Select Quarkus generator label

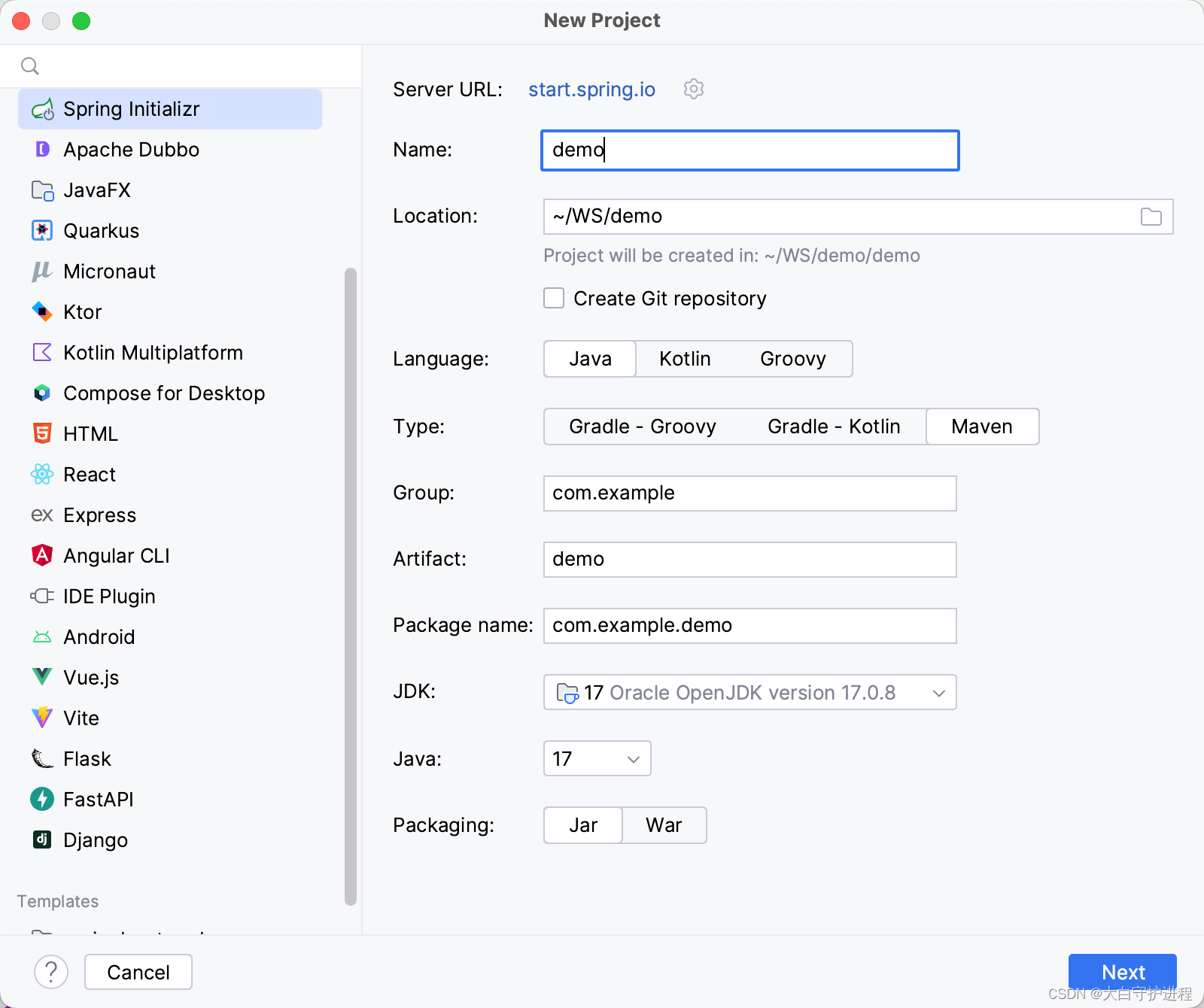pos(102,231)
